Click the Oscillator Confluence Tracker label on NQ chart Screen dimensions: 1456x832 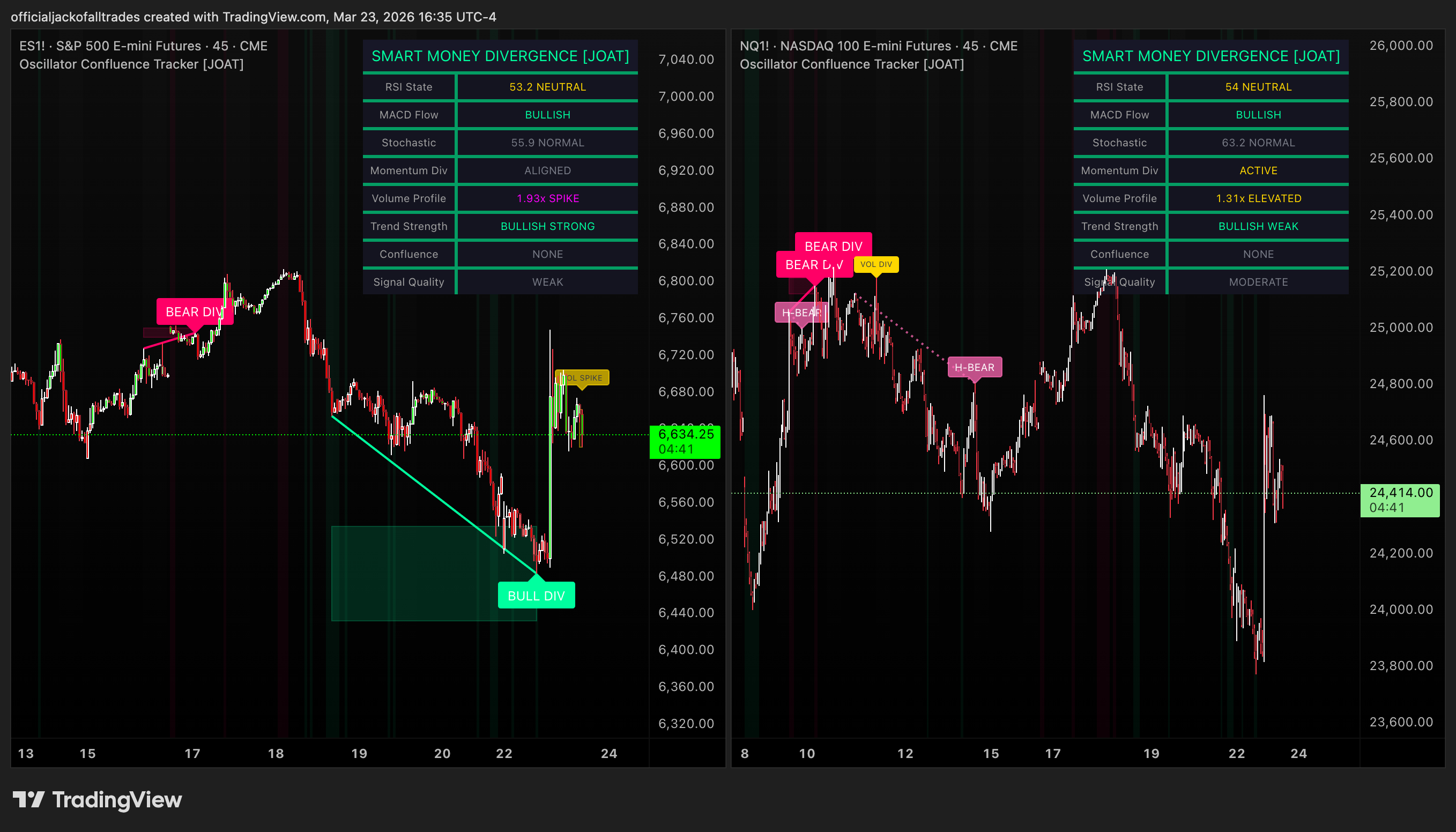(851, 64)
